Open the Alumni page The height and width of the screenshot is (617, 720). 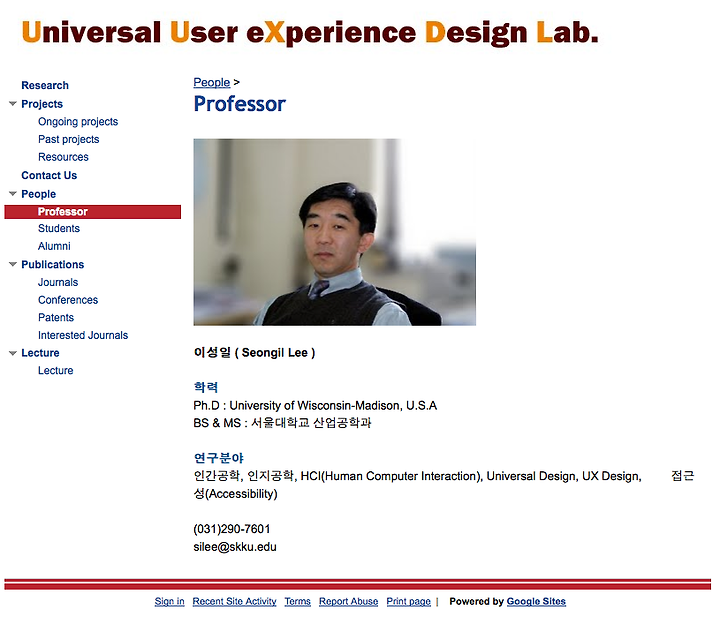point(54,247)
